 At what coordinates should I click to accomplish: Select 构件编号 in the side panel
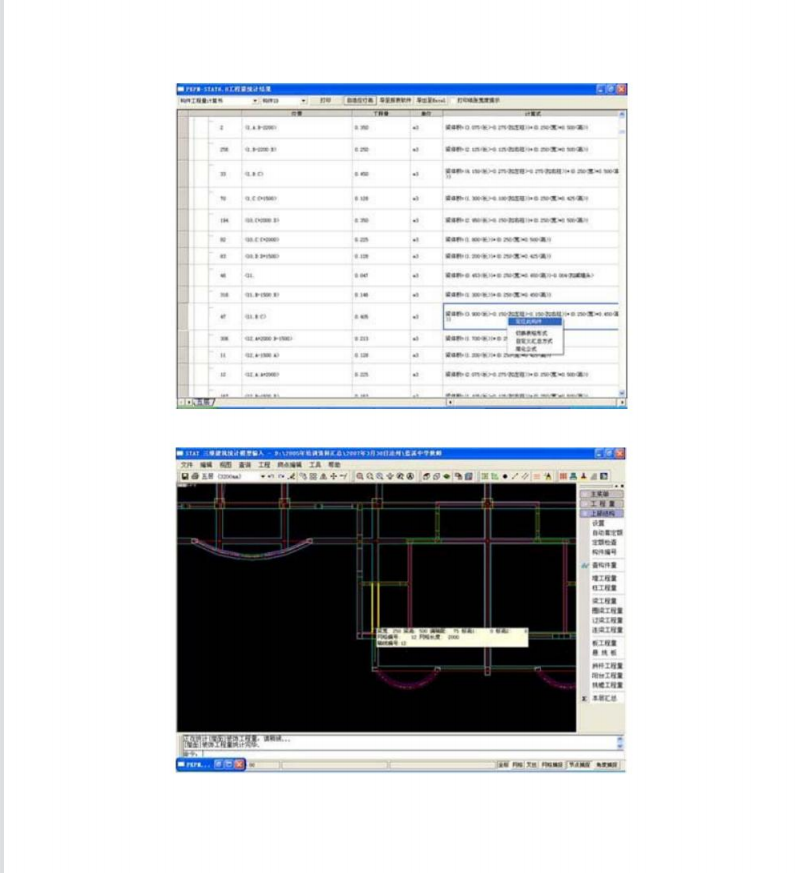click(604, 552)
